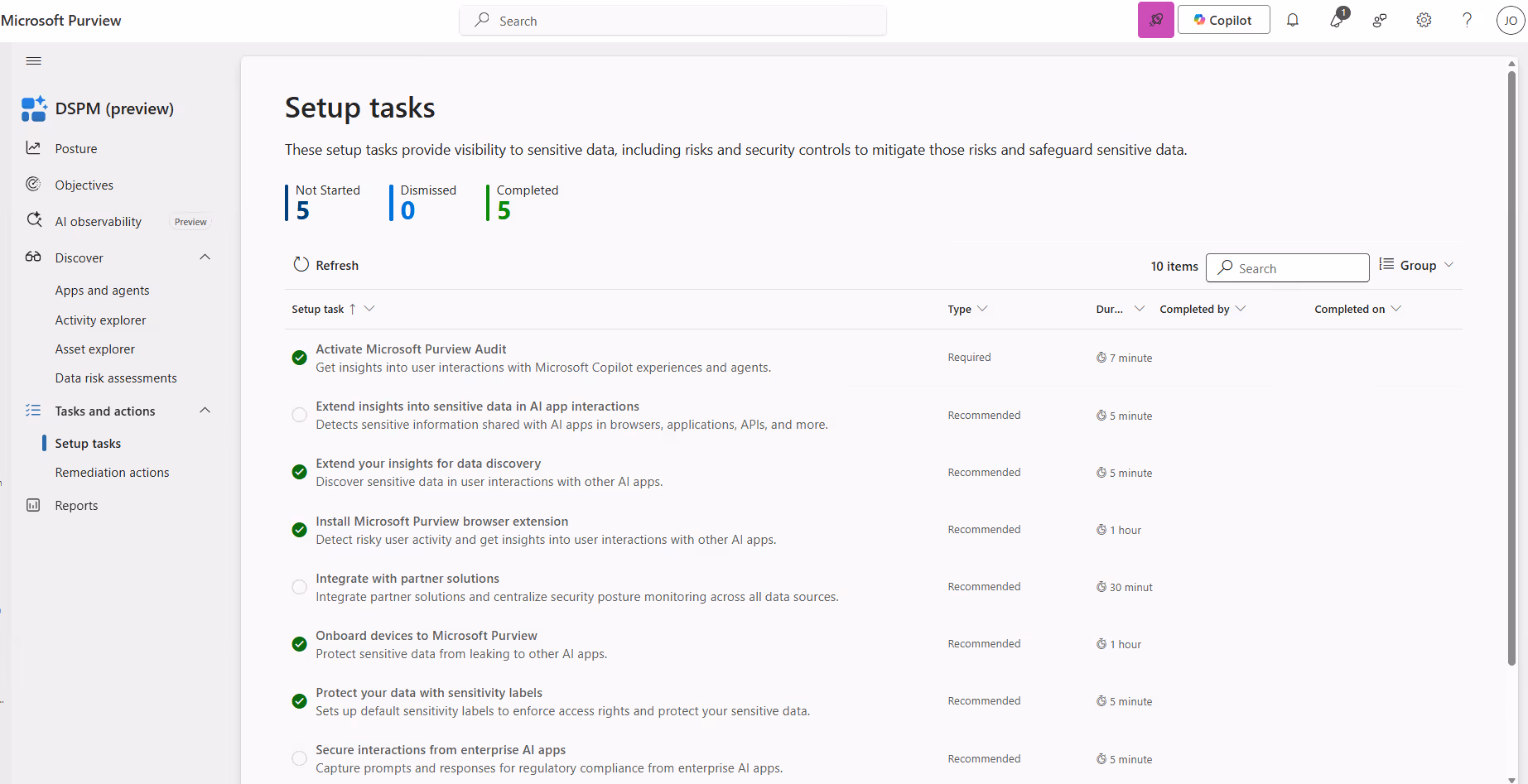Image resolution: width=1528 pixels, height=784 pixels.
Task: Select the Activate Microsoft Purview Audit checkmark
Action: tap(300, 358)
